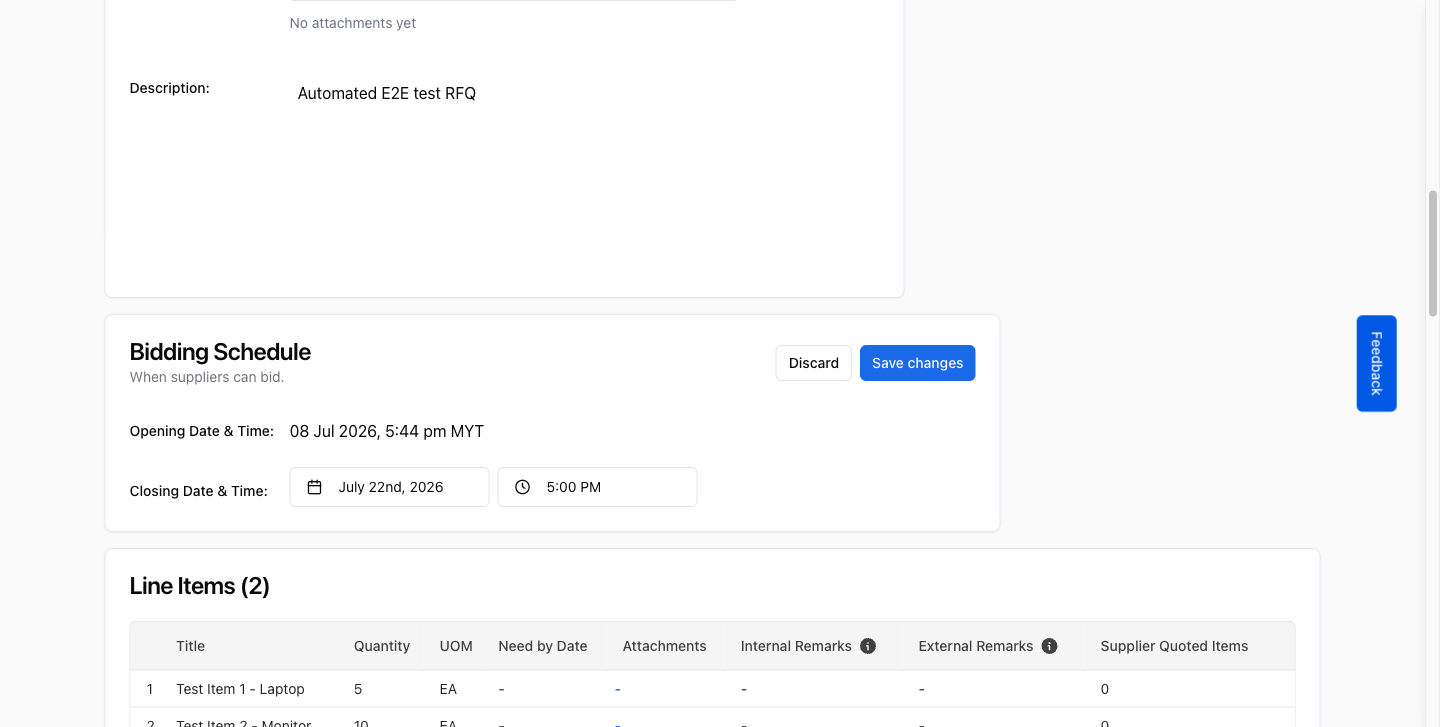Image resolution: width=1440 pixels, height=727 pixels.
Task: Click the Title column header
Action: click(190, 646)
